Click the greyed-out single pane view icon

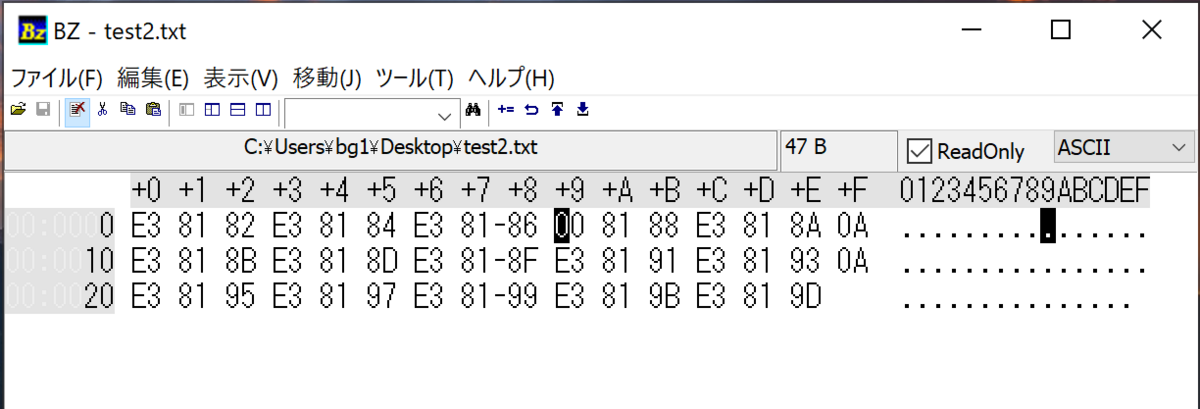pyautogui.click(x=186, y=110)
